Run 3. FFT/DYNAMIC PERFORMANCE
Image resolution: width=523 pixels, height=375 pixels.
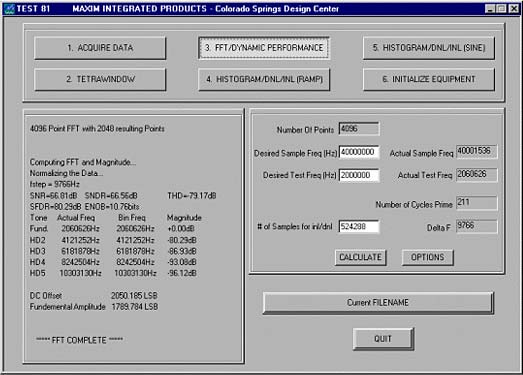click(264, 48)
